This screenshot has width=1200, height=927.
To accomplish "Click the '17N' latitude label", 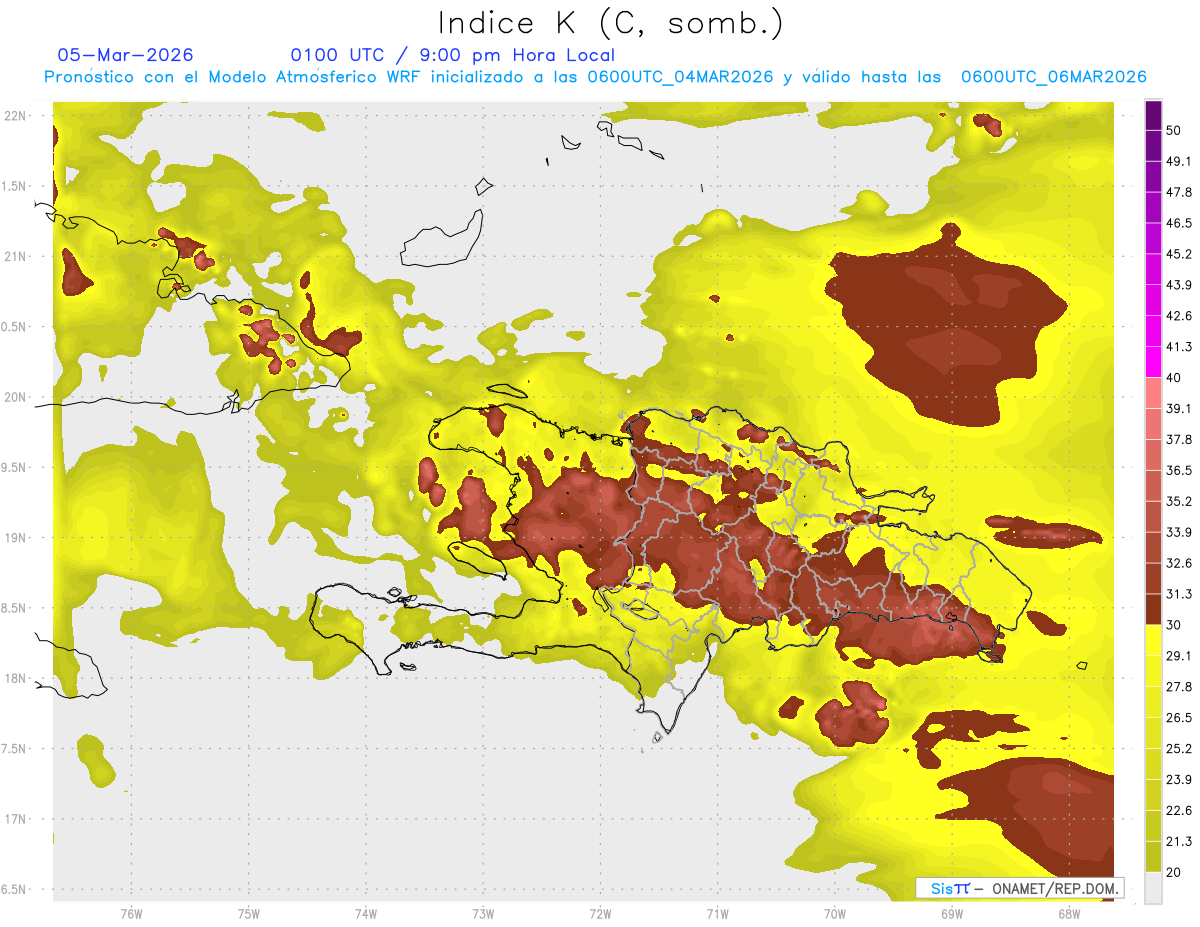I will (x=15, y=819).
